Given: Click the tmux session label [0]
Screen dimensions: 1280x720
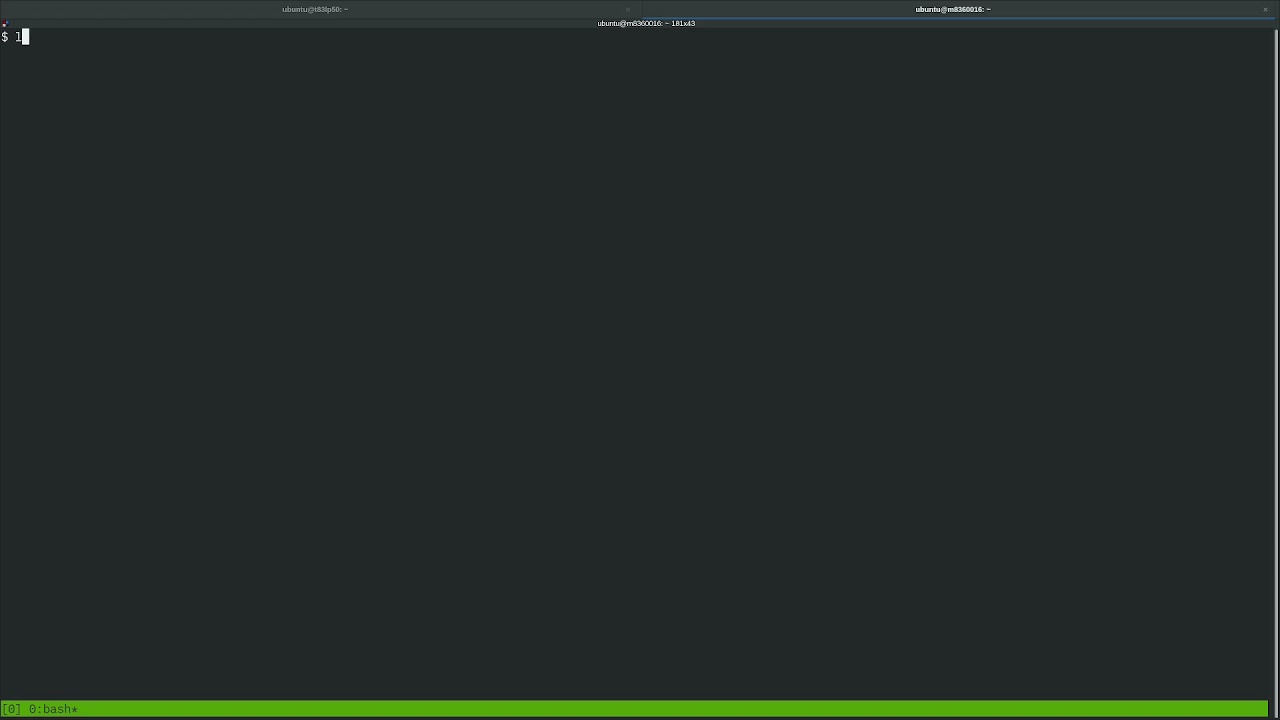Looking at the screenshot, I should [x=11, y=709].
